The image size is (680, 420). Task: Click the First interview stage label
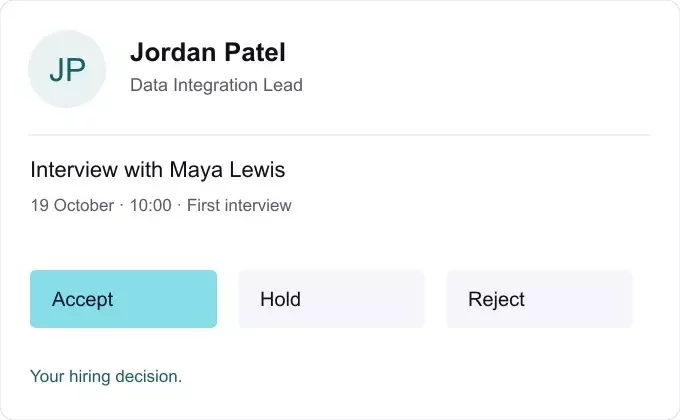[x=239, y=205]
